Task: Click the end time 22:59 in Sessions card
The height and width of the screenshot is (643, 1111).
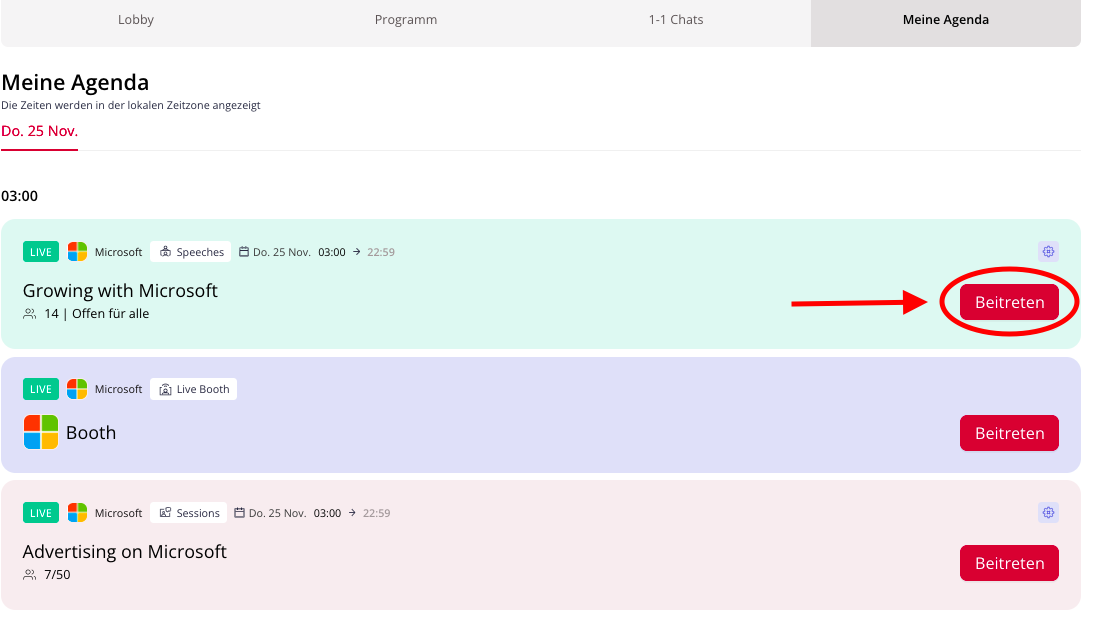Action: pyautogui.click(x=376, y=513)
